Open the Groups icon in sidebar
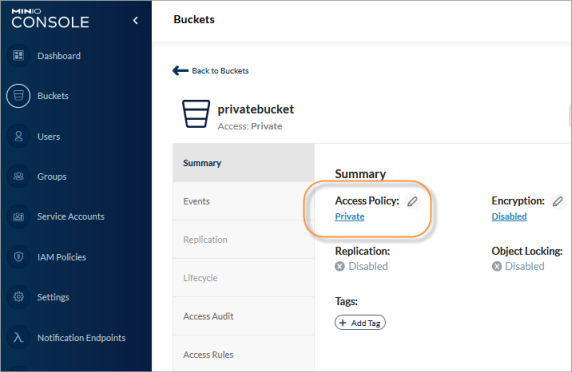Viewport: 572px width, 372px height. tap(18, 177)
